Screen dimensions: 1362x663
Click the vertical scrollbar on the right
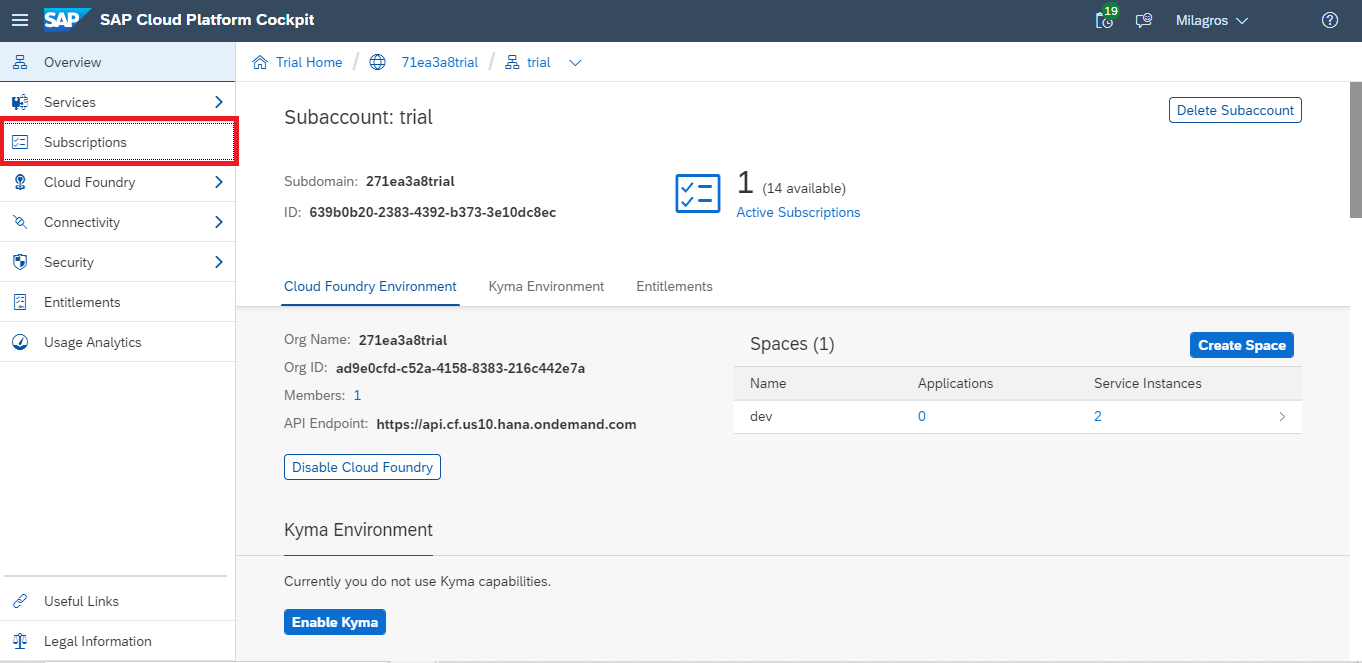coord(1356,150)
